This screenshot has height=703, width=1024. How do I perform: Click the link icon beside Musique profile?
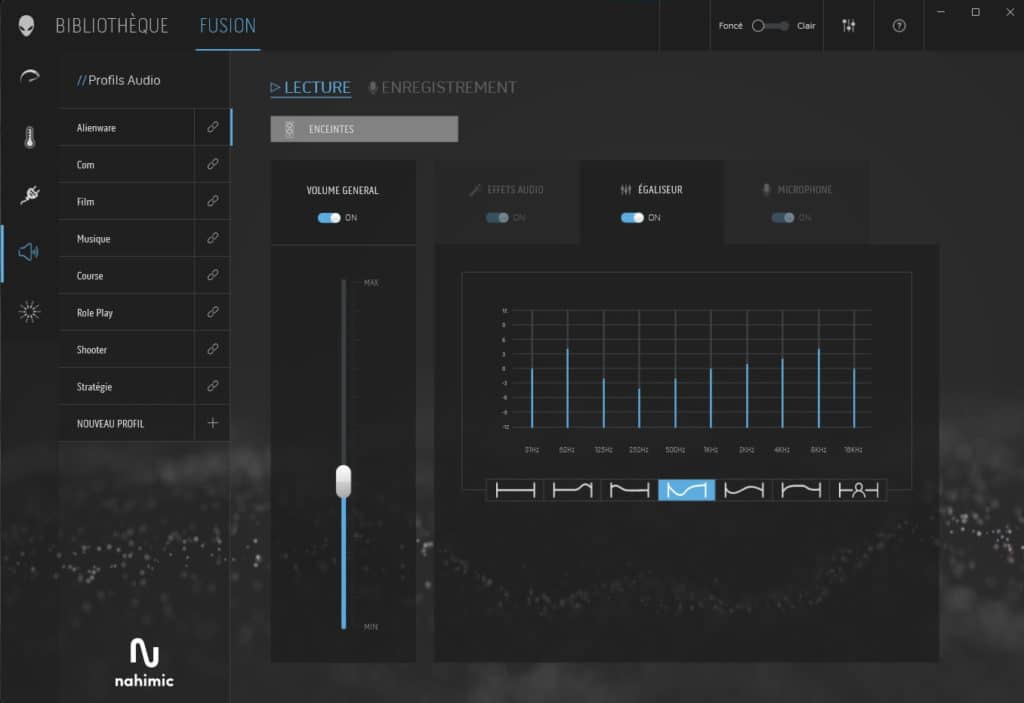click(212, 239)
